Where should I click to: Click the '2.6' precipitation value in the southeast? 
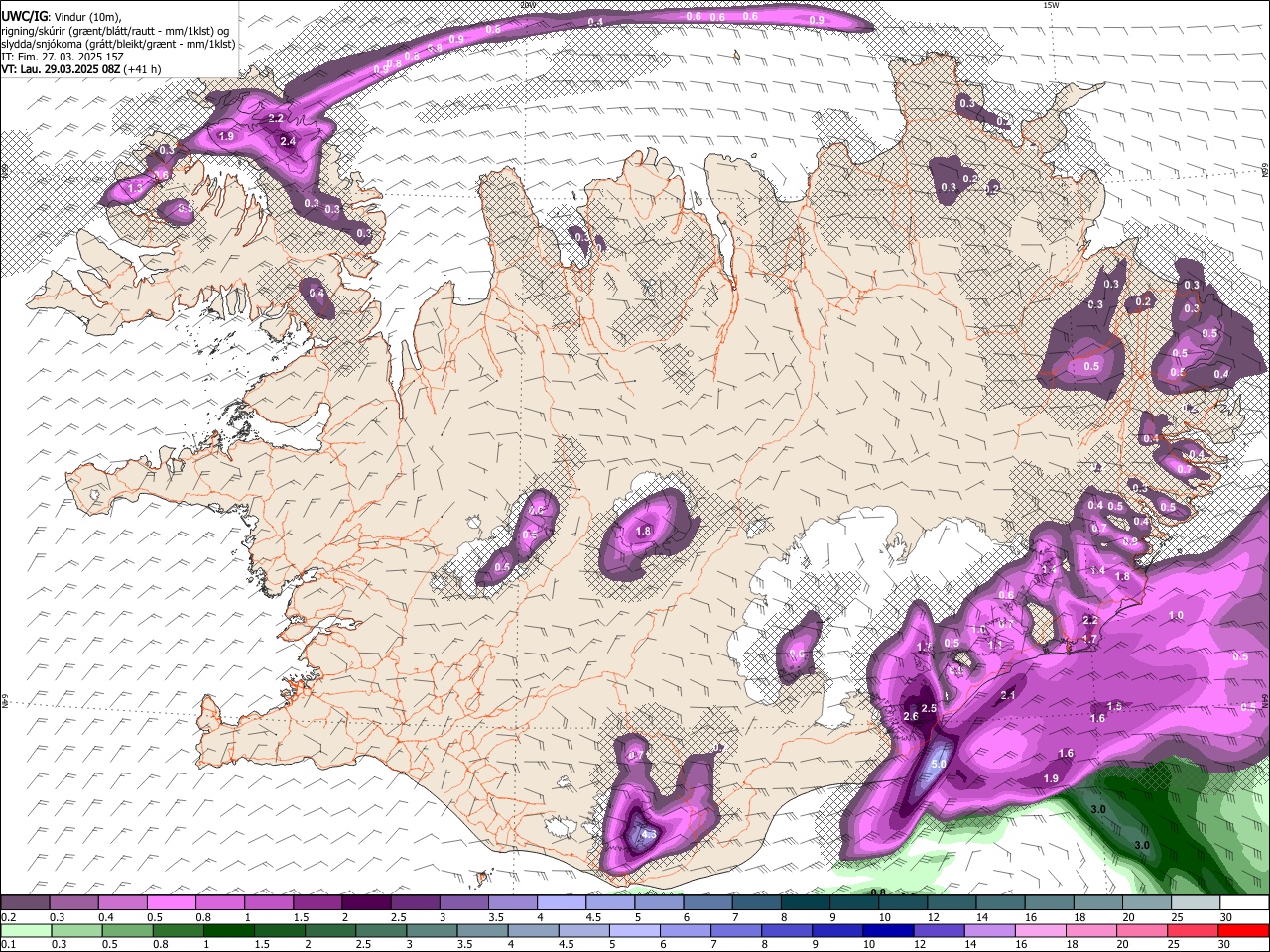[x=912, y=716]
